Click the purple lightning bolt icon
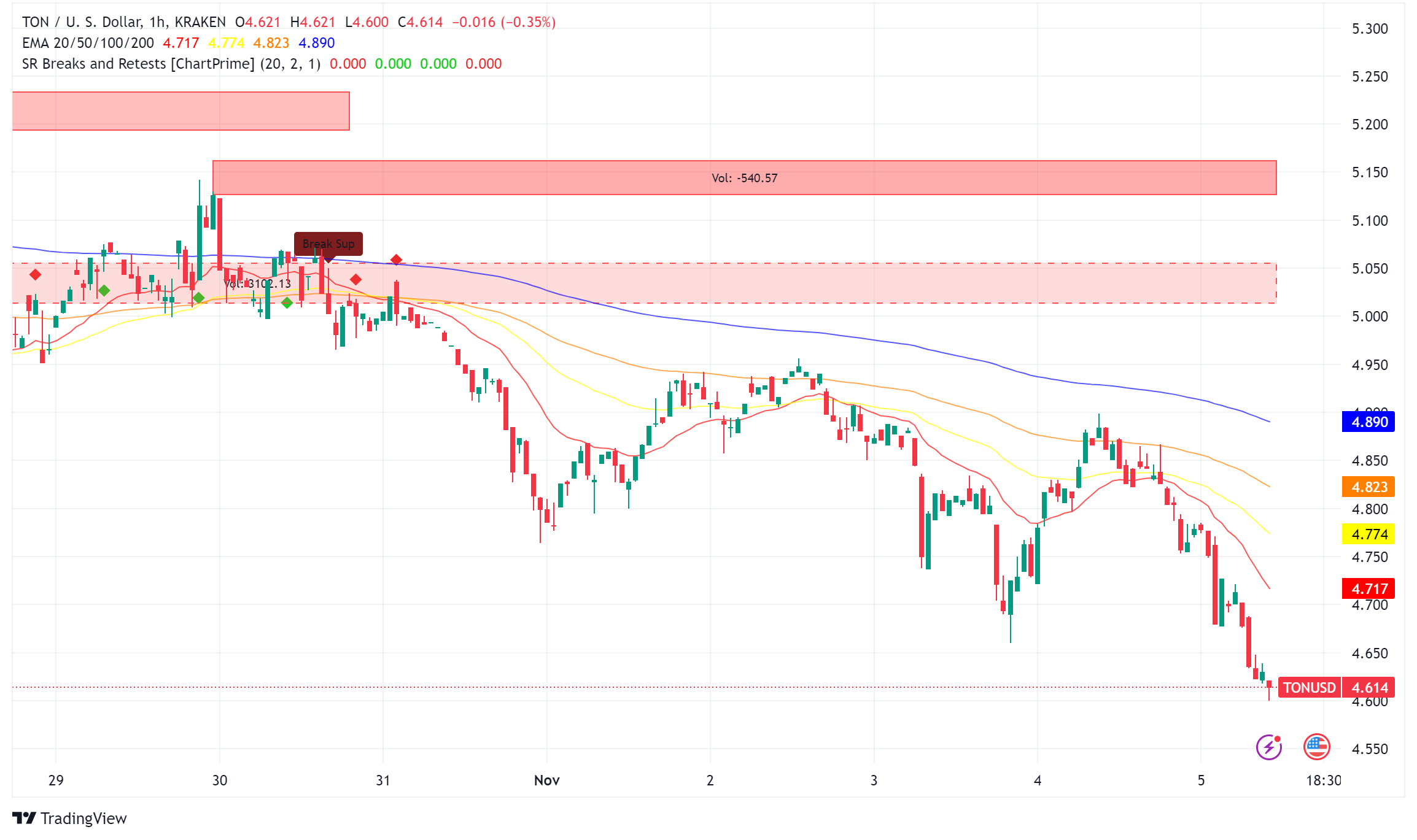The width and height of the screenshot is (1417, 840). [1268, 747]
